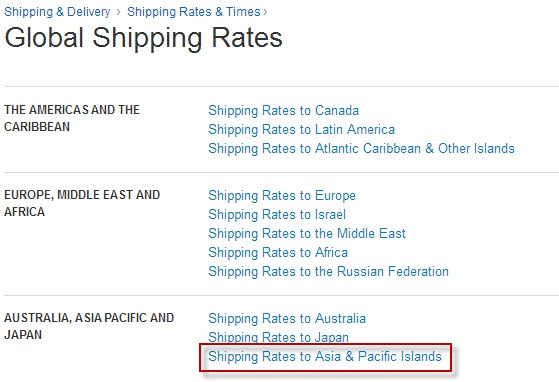
Task: View Shipping Rates to Latin America
Action: pos(301,129)
